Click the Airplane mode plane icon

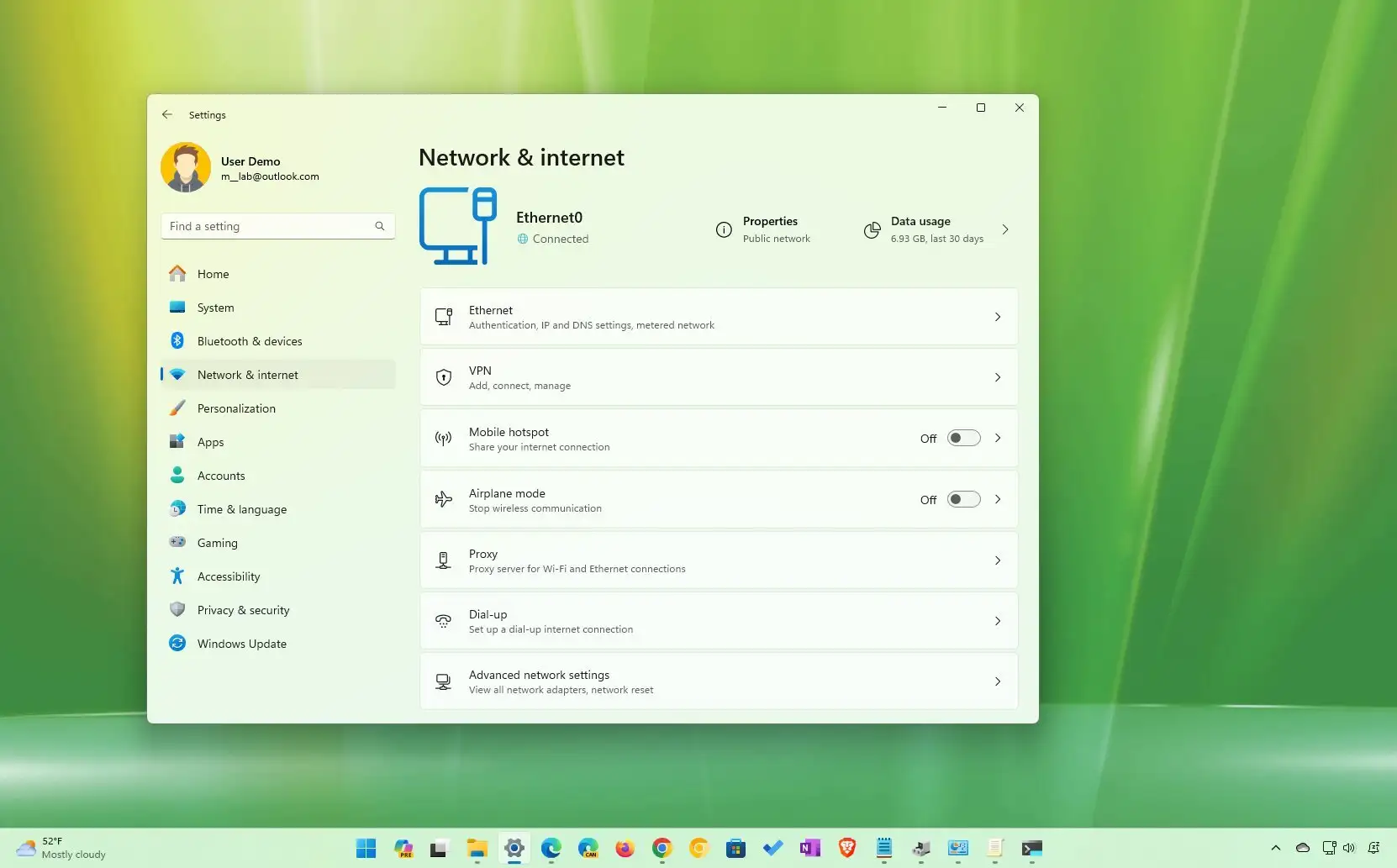pos(444,499)
